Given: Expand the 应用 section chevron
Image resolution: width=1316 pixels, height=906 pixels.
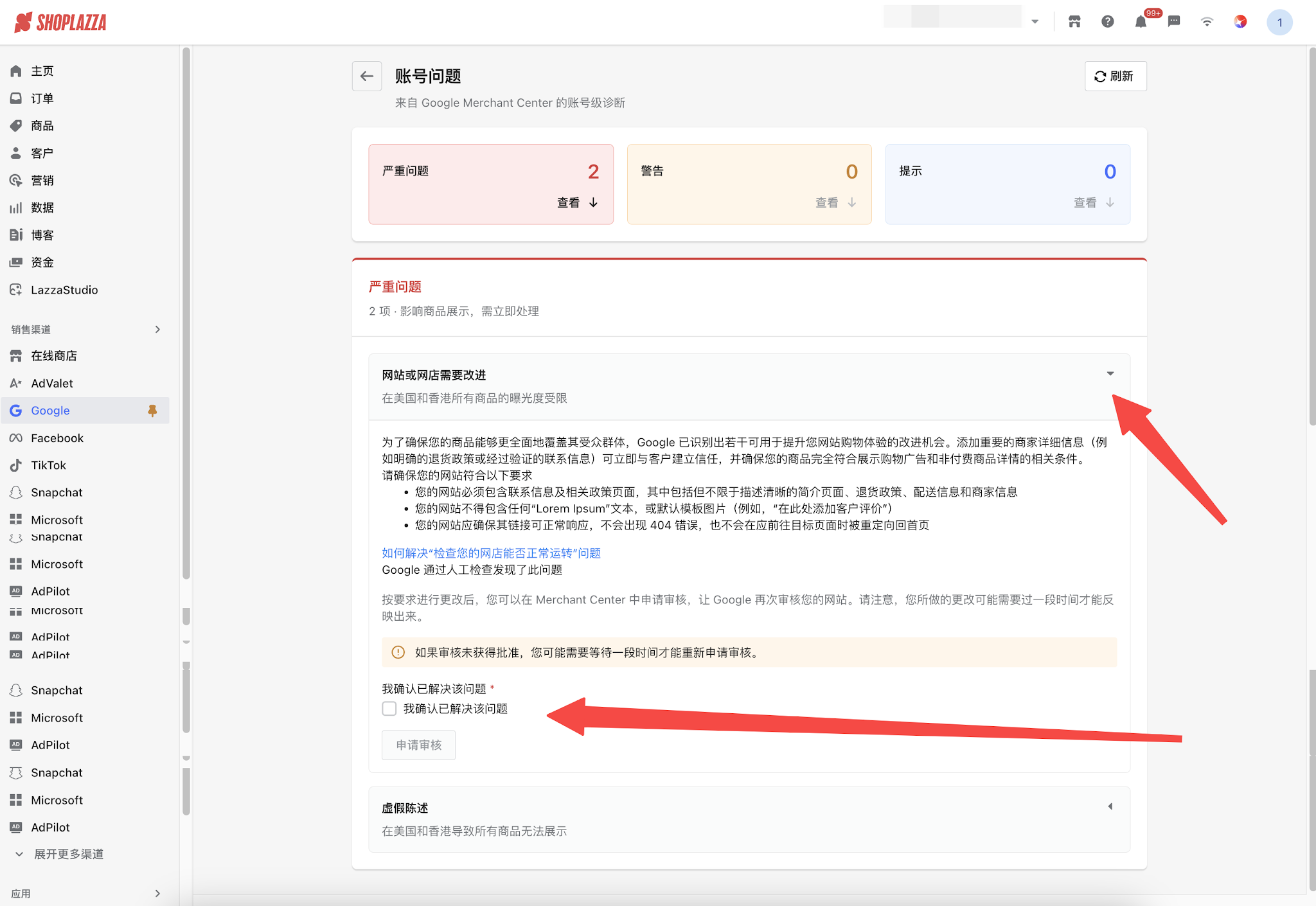Looking at the screenshot, I should tap(157, 894).
